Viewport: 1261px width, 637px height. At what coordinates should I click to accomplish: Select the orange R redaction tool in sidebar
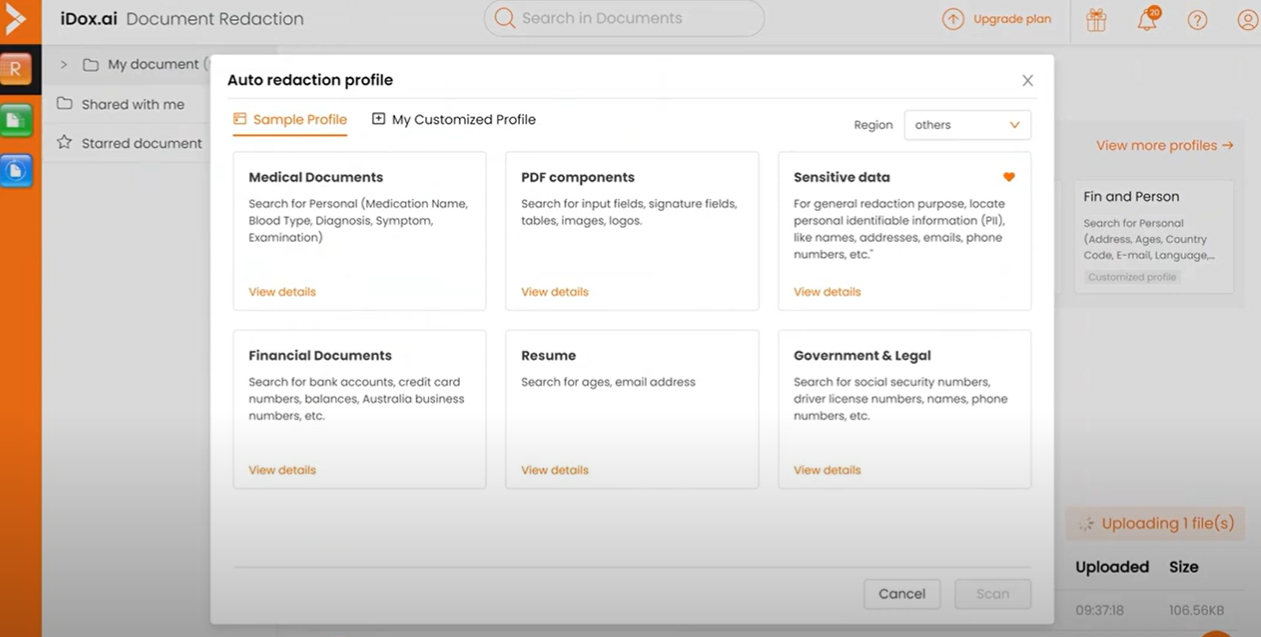coord(17,68)
